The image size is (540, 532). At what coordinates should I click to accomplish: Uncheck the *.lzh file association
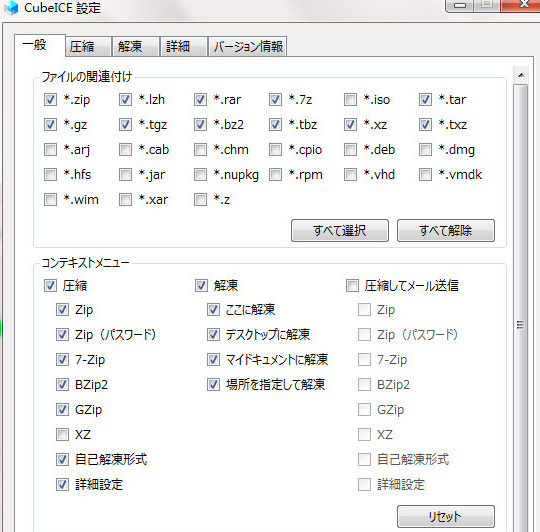pos(125,100)
